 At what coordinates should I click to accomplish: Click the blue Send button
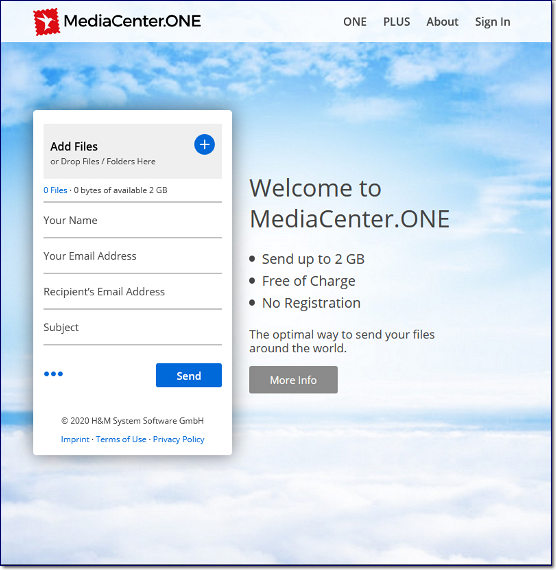(189, 375)
